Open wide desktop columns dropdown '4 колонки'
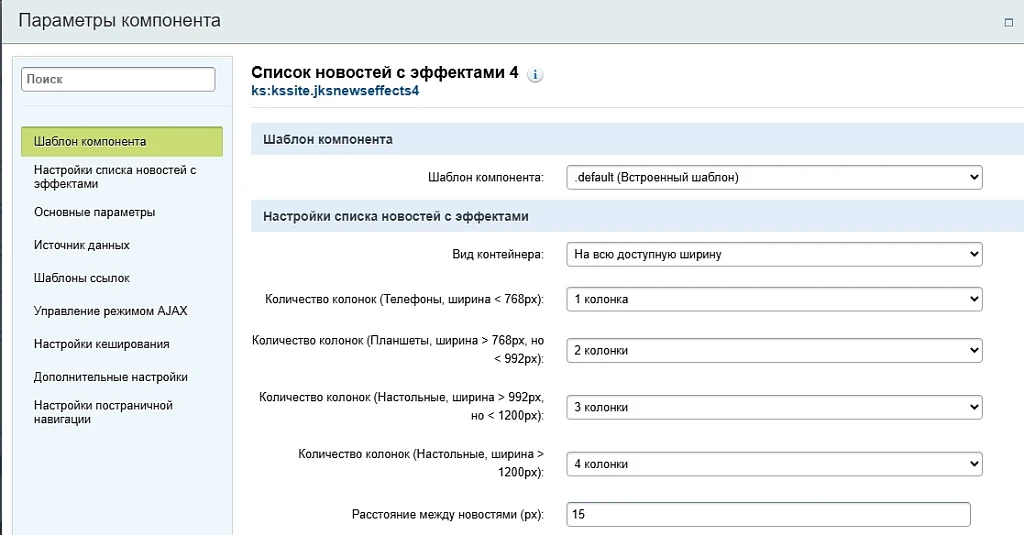This screenshot has width=1024, height=535. (774, 464)
